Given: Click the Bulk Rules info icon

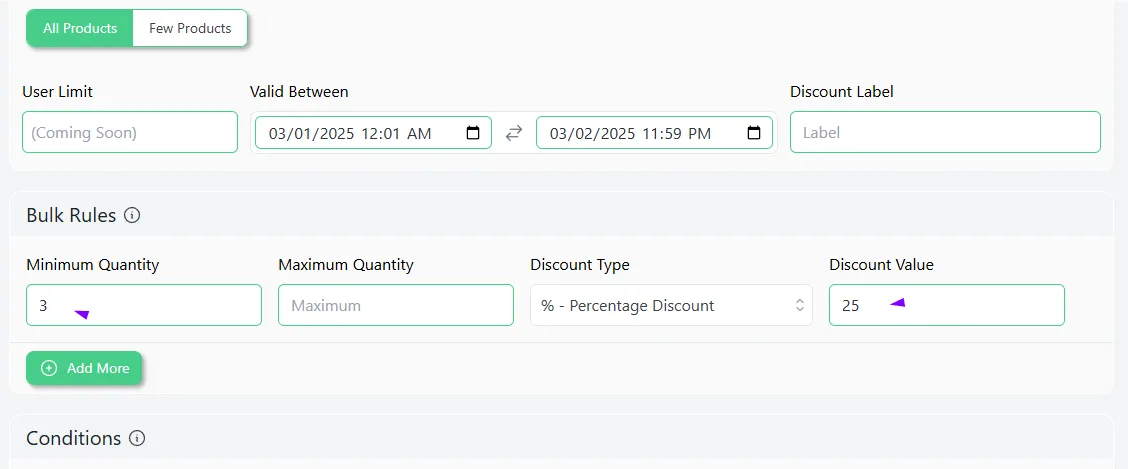Looking at the screenshot, I should (132, 215).
